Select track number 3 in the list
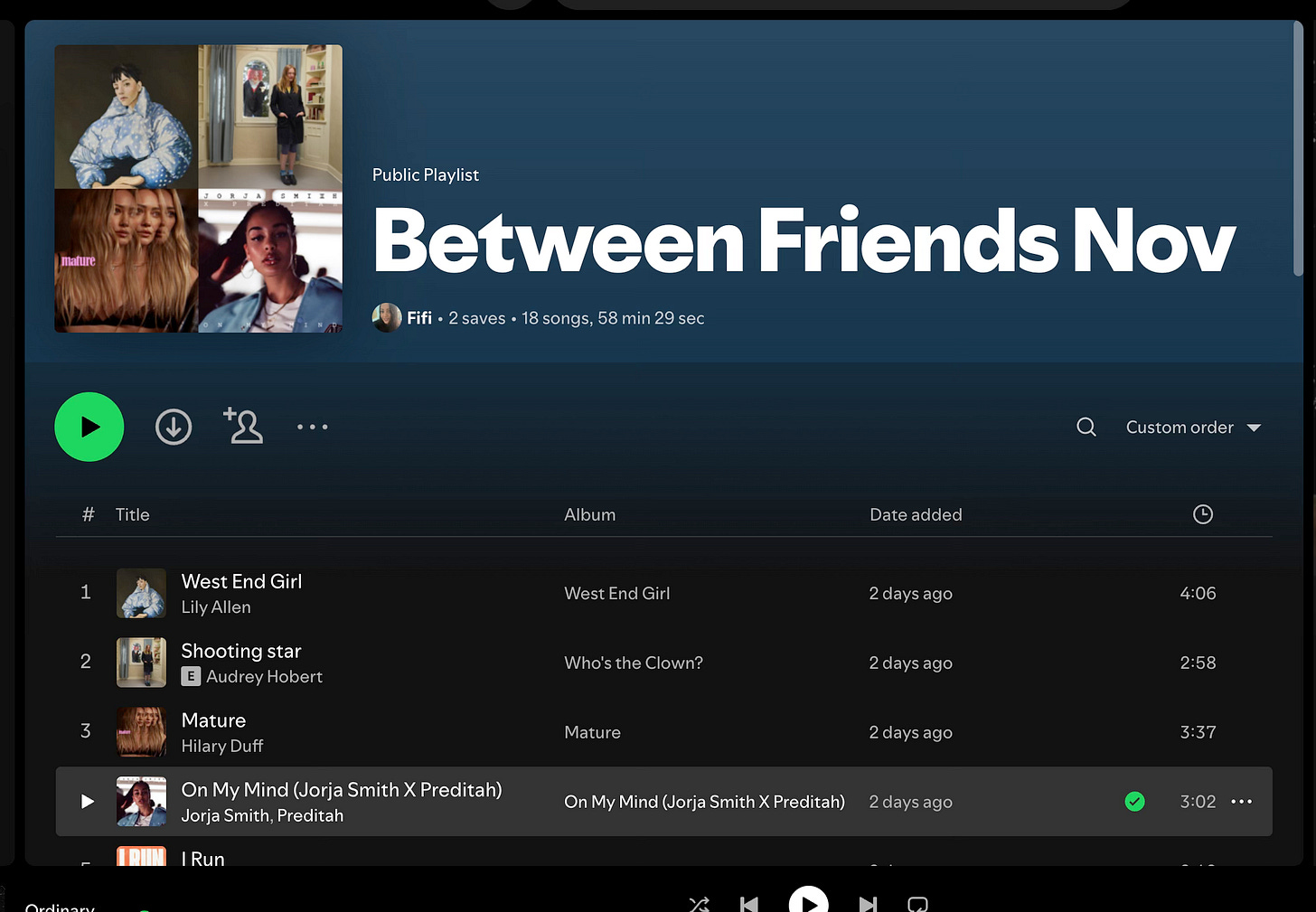 tap(86, 731)
